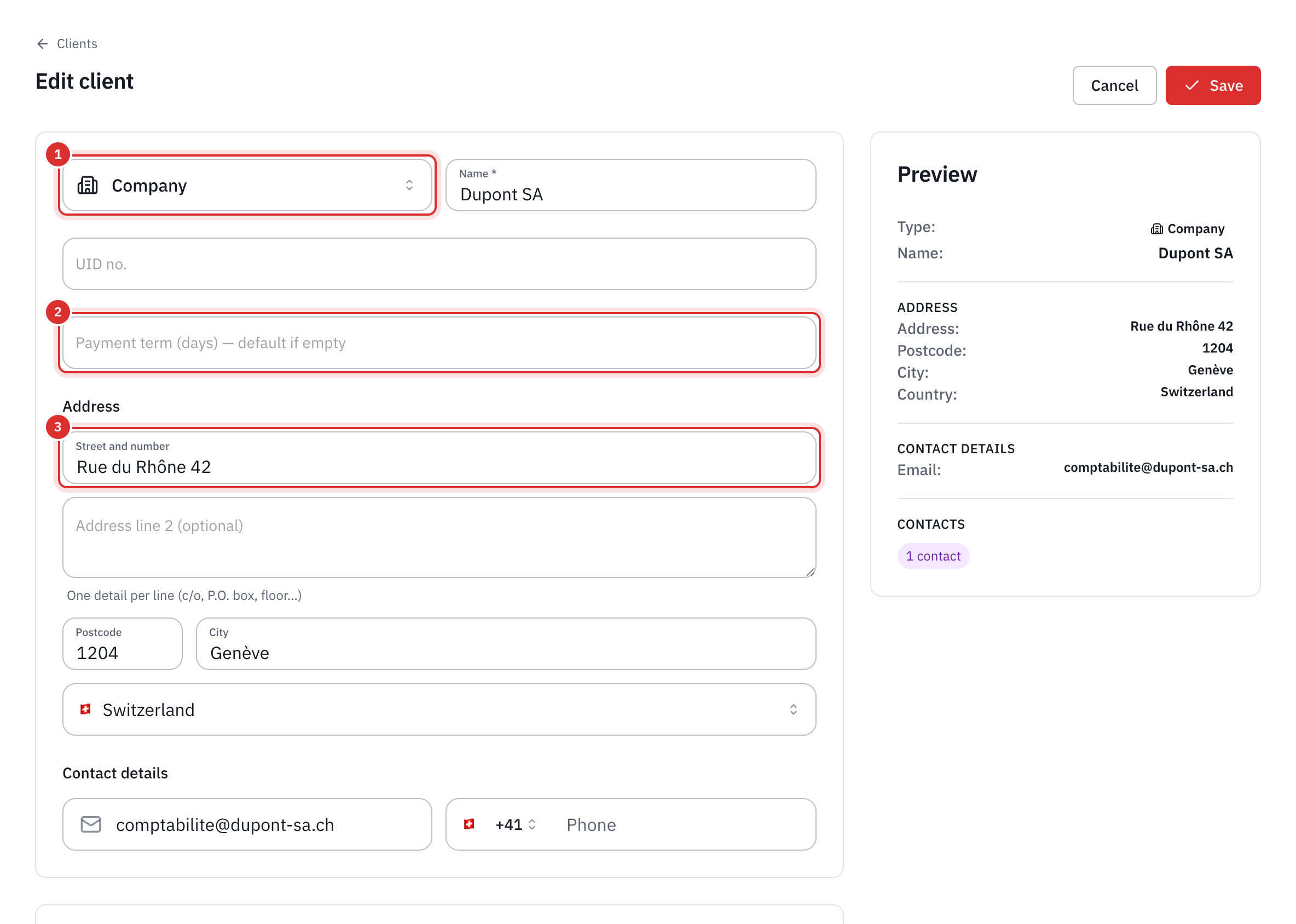Click the Swiss flag in phone prefix
Screen dimensions: 1296x924
coord(470,824)
